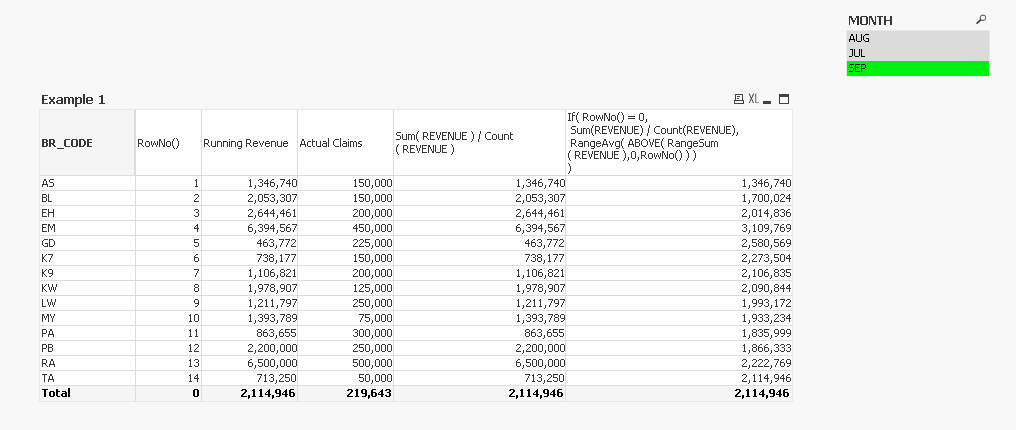Select branch code PB
The width and height of the screenshot is (1016, 430).
[x=87, y=348]
